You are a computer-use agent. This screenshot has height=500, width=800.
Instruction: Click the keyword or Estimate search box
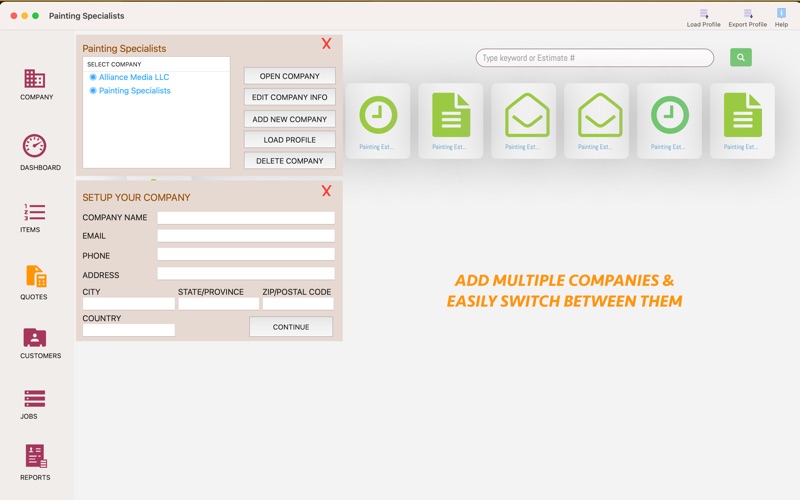tap(594, 58)
